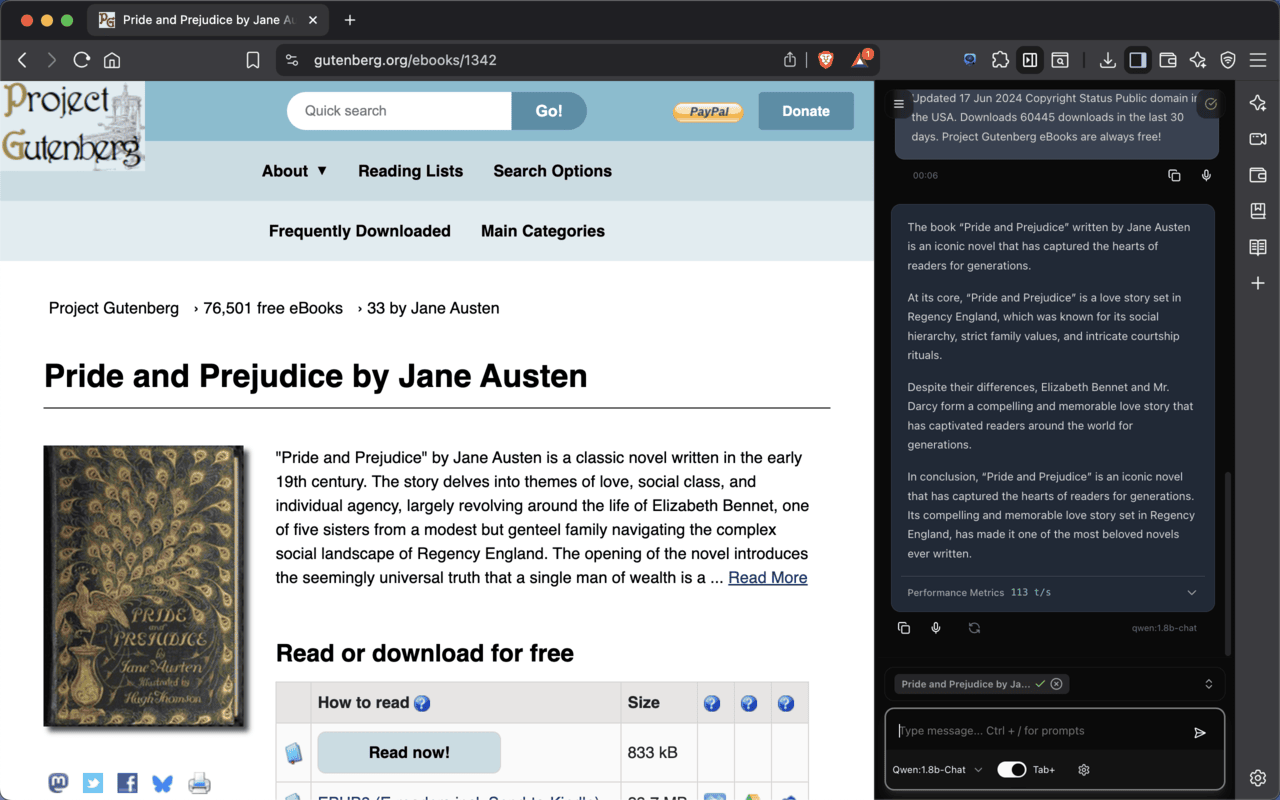Share page on Mastodon icon
The image size is (1280, 800).
coord(58,783)
